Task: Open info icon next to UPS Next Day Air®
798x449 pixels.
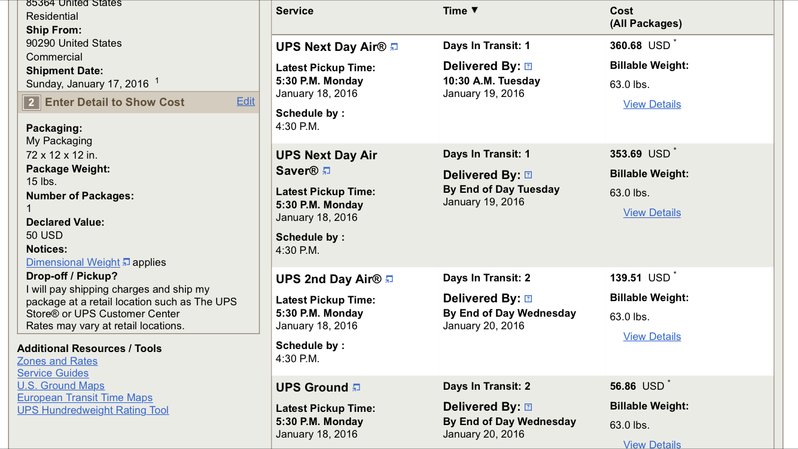Action: [x=394, y=47]
